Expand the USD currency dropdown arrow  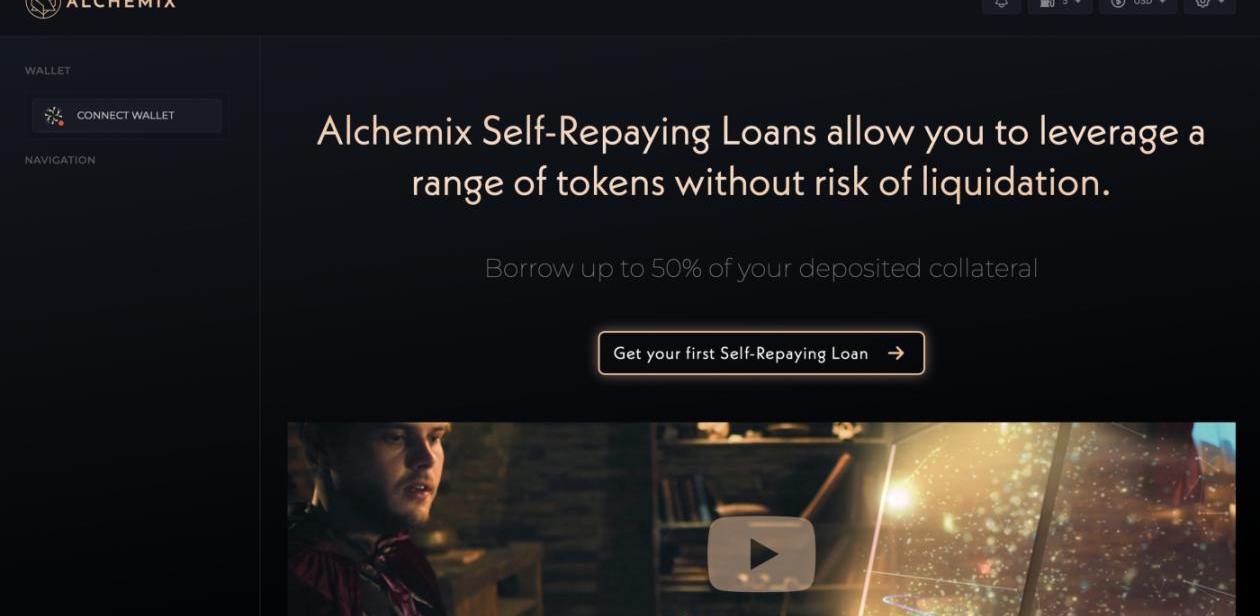point(1163,3)
